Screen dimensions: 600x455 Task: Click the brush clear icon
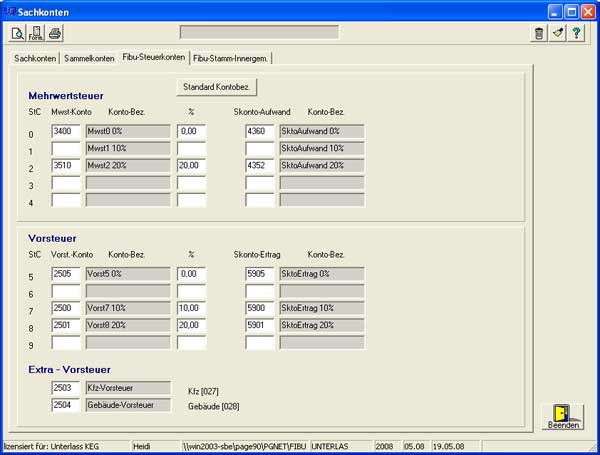click(558, 33)
